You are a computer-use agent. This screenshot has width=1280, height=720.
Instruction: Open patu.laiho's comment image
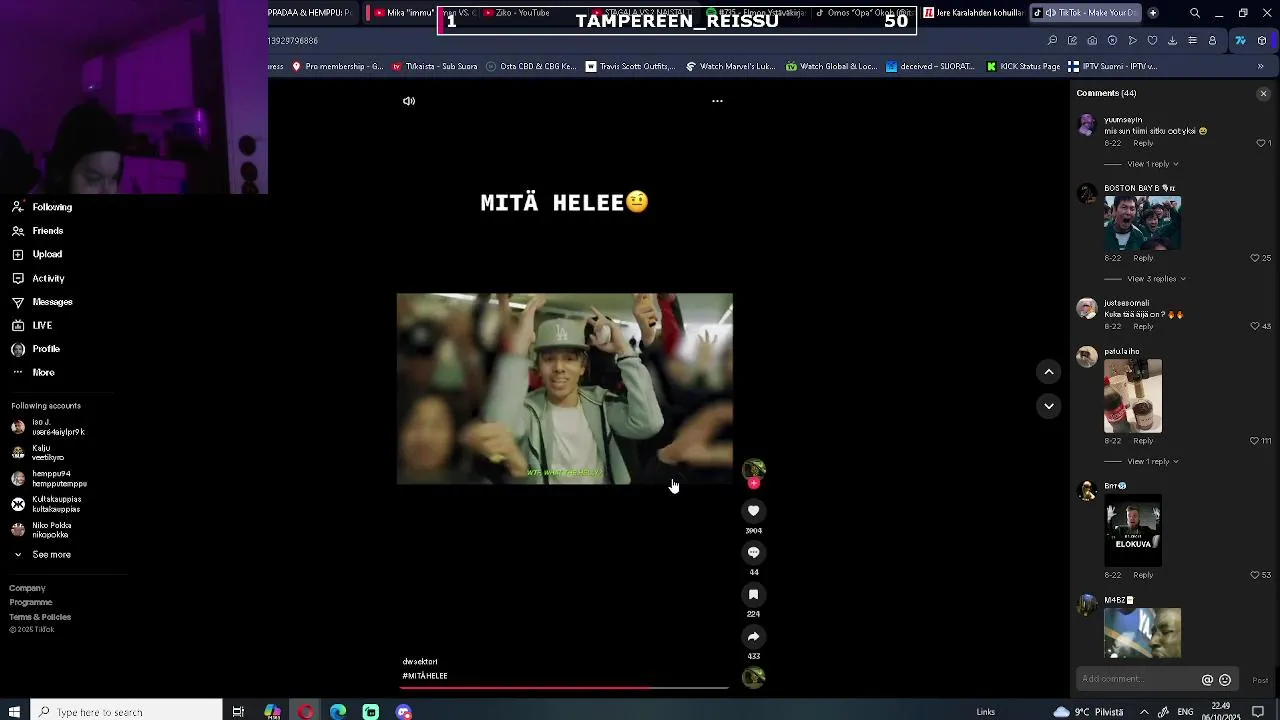(1133, 396)
